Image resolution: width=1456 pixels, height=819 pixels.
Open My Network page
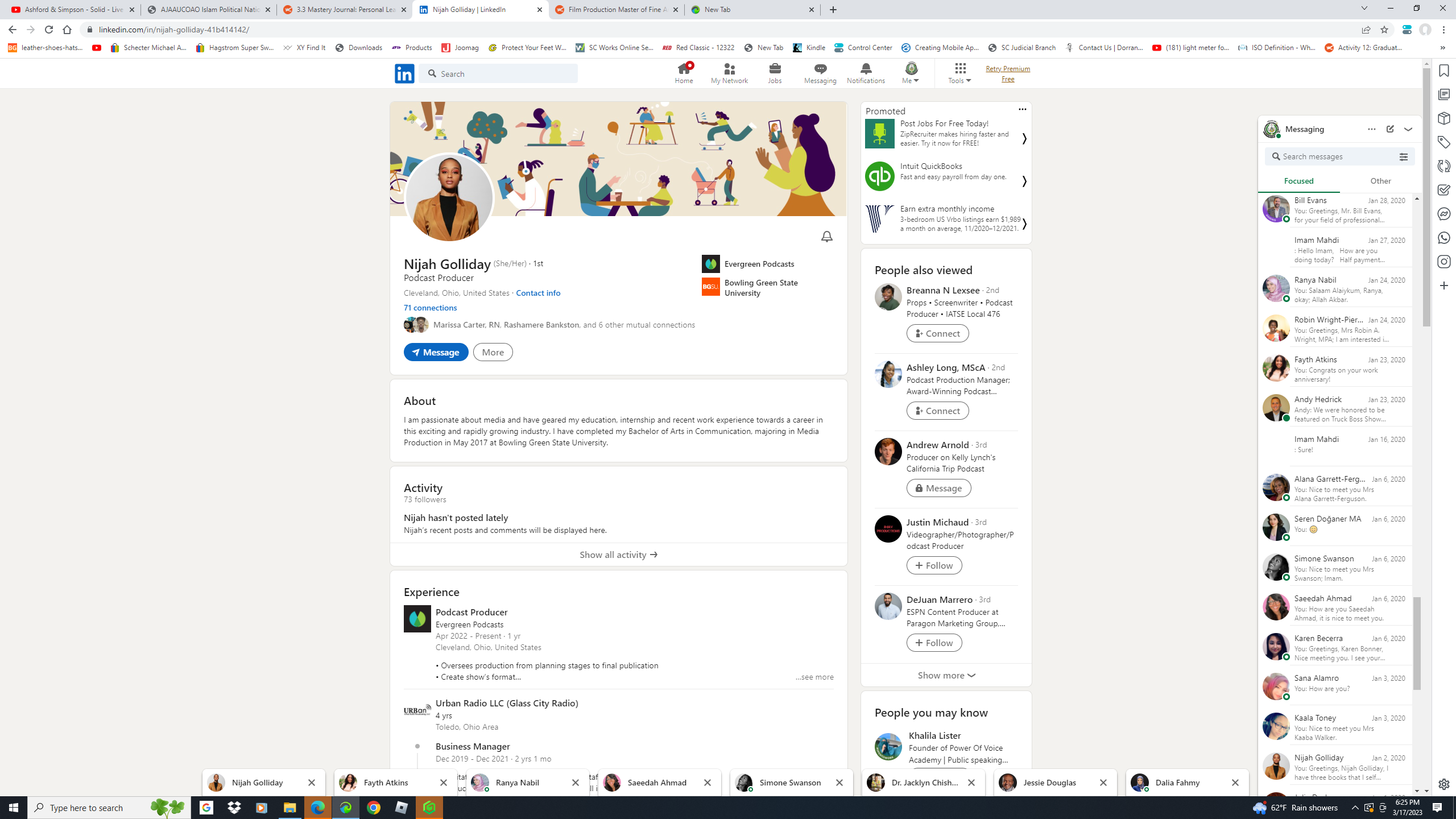(x=729, y=73)
